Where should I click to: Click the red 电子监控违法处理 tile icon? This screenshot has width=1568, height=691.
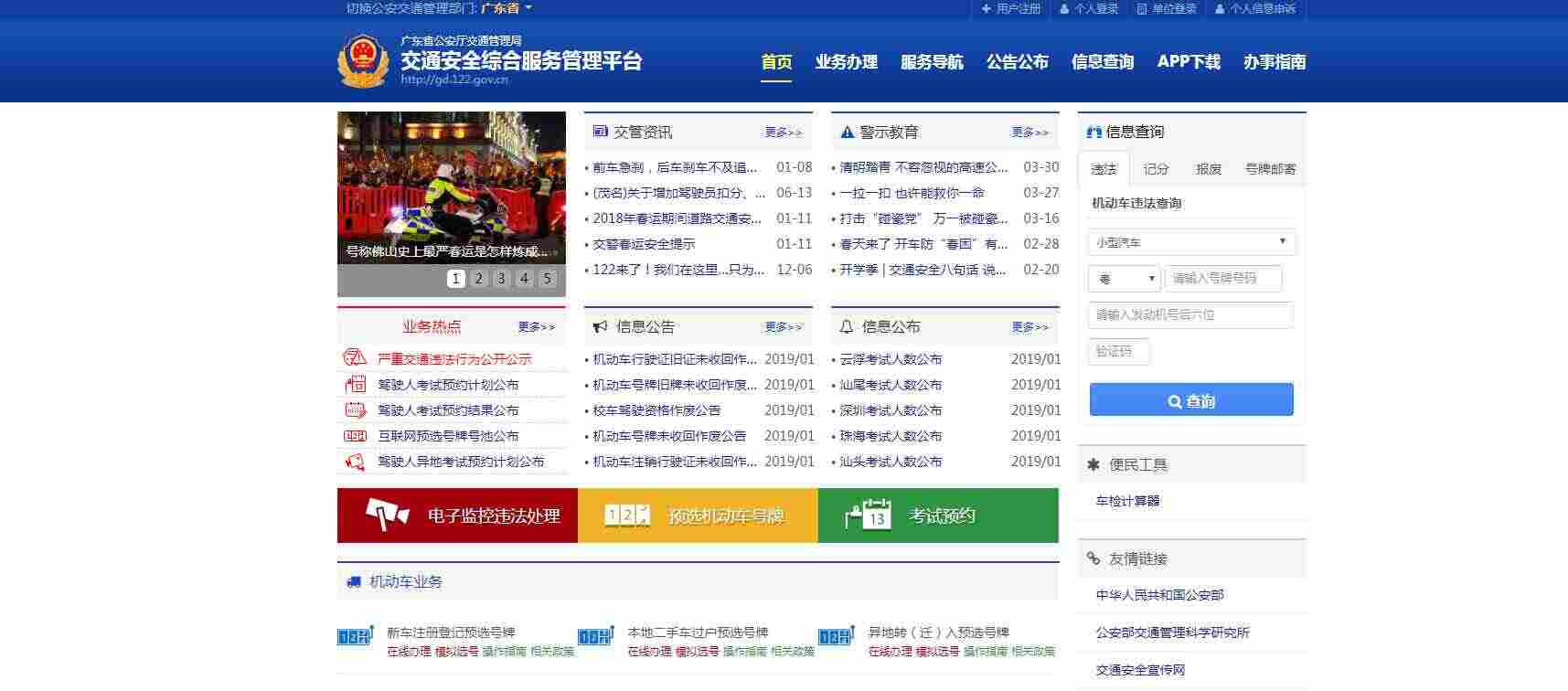coord(388,515)
